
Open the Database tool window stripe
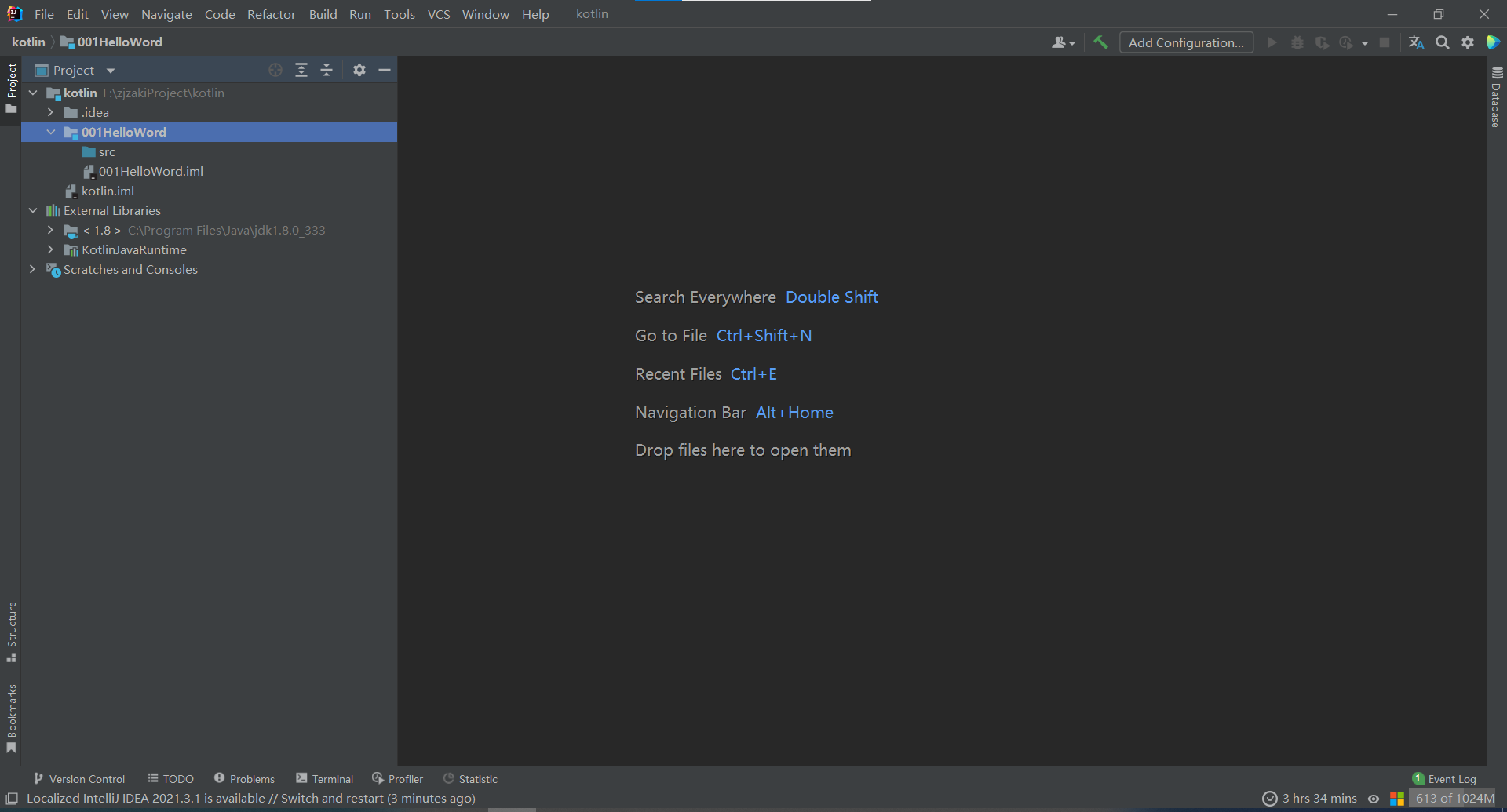point(1496,97)
